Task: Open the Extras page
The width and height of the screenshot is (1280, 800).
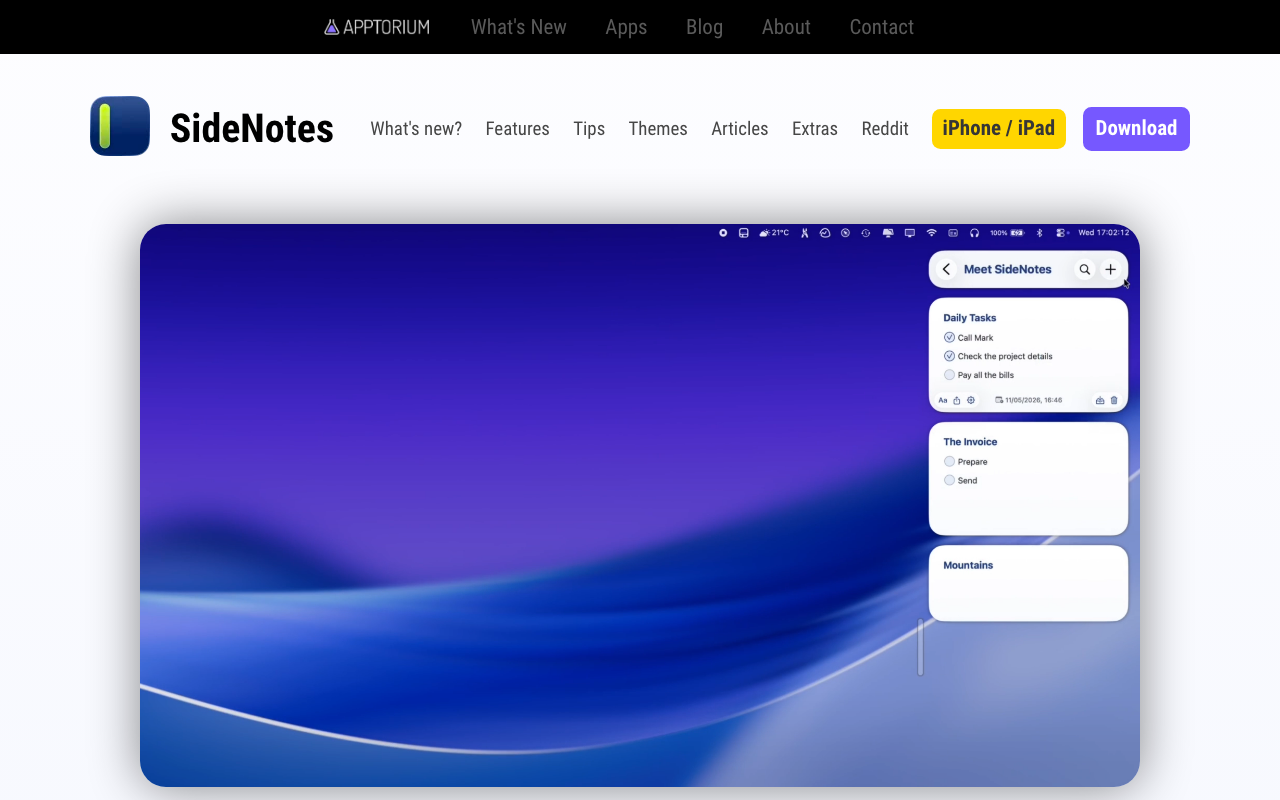Action: 815,129
